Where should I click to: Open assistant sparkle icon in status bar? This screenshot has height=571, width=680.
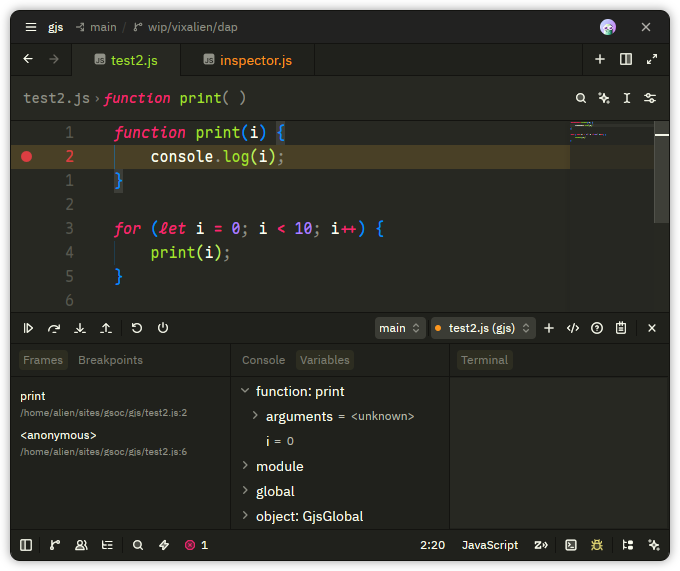(x=654, y=545)
